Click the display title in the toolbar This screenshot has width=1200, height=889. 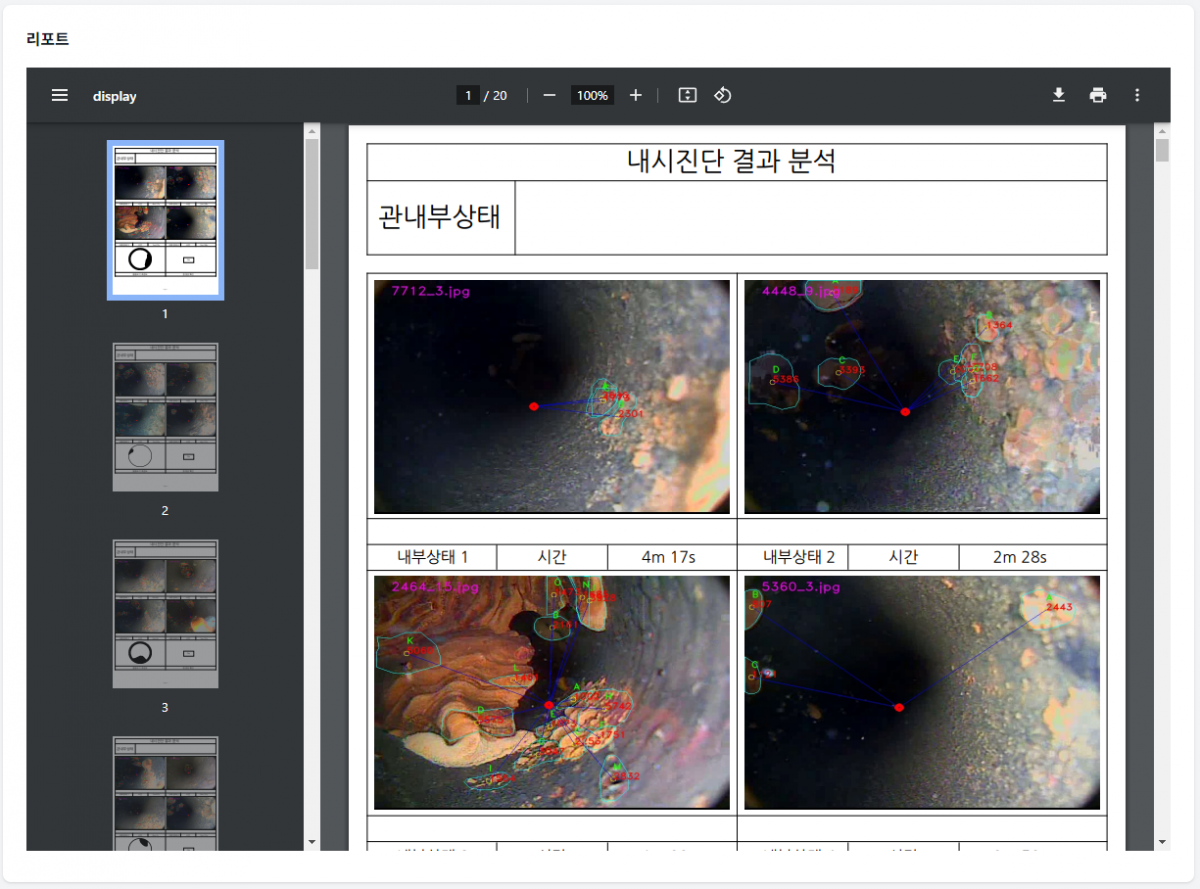[114, 96]
